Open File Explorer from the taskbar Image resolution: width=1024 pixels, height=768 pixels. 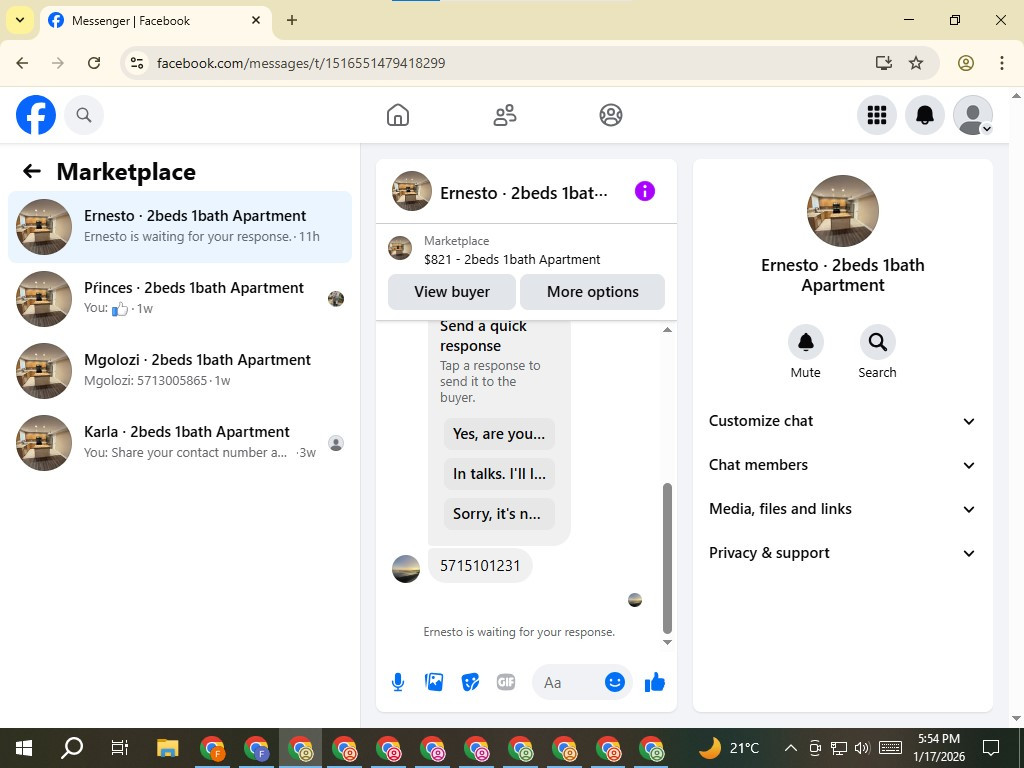167,748
